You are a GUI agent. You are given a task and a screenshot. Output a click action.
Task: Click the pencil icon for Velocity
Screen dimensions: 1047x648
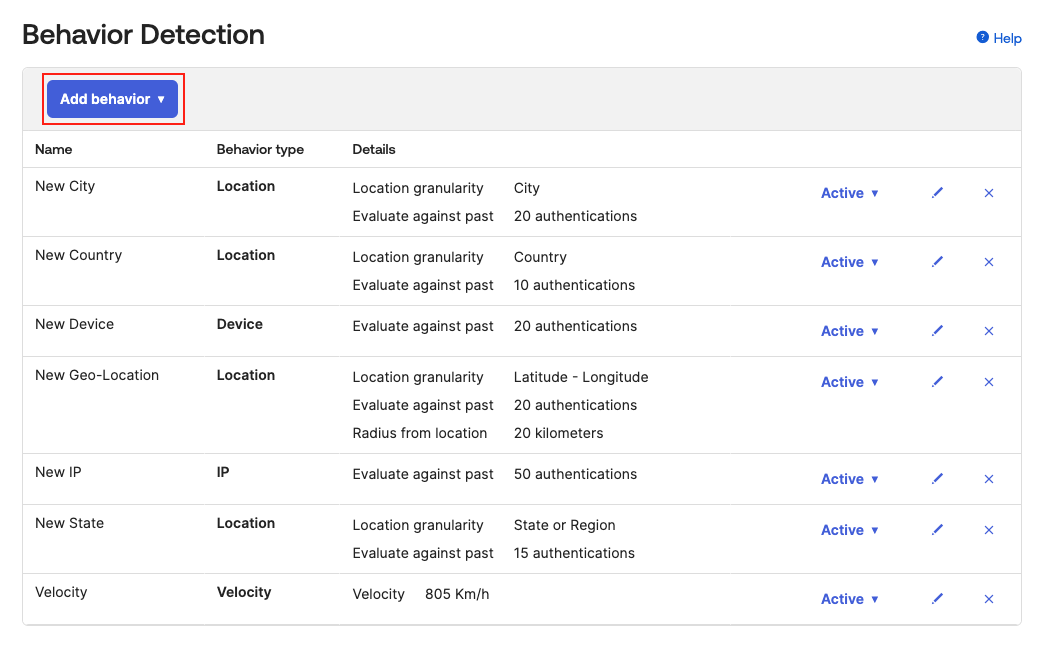pyautogui.click(x=937, y=599)
